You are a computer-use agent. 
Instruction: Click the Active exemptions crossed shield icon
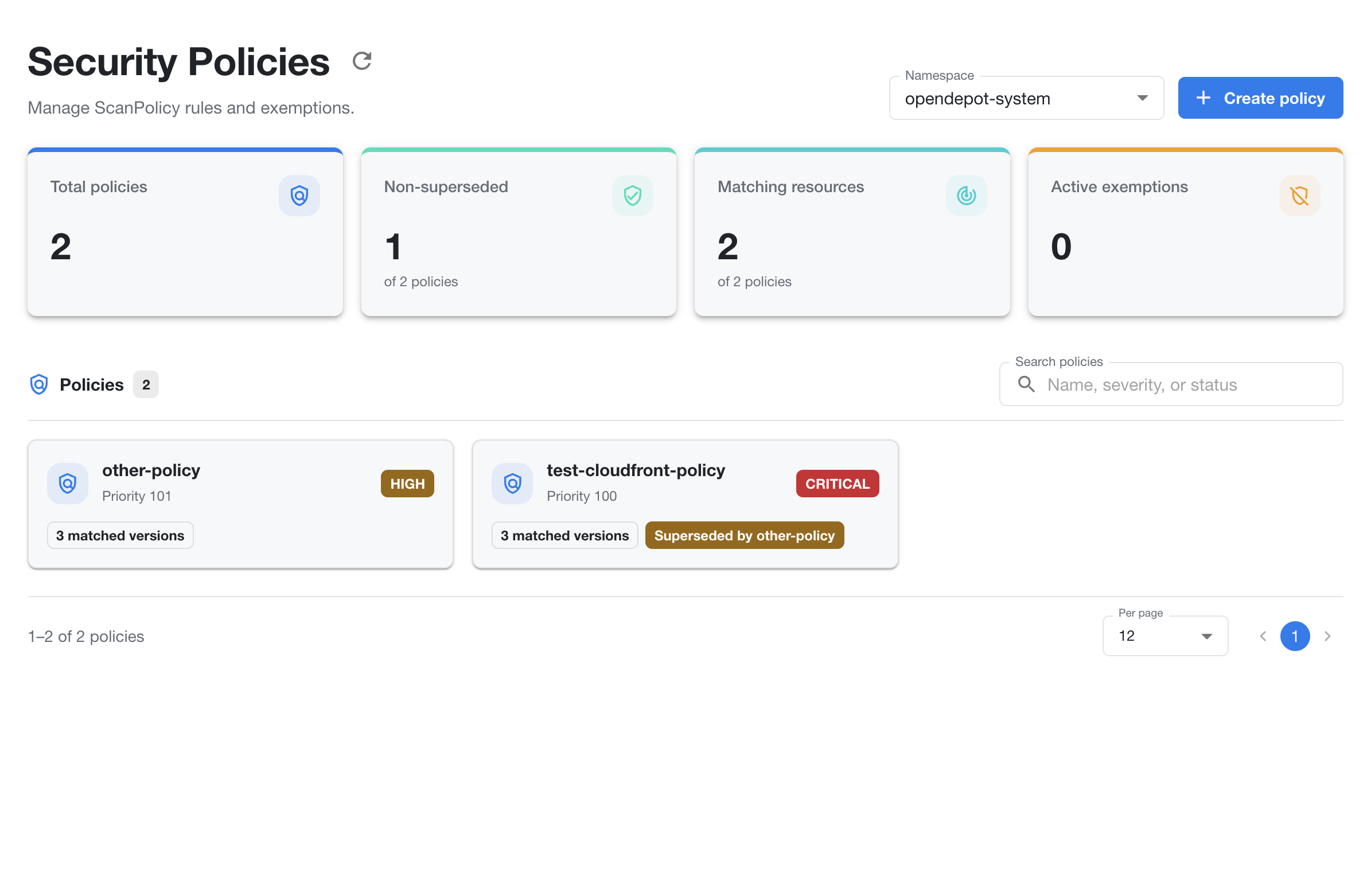1299,196
